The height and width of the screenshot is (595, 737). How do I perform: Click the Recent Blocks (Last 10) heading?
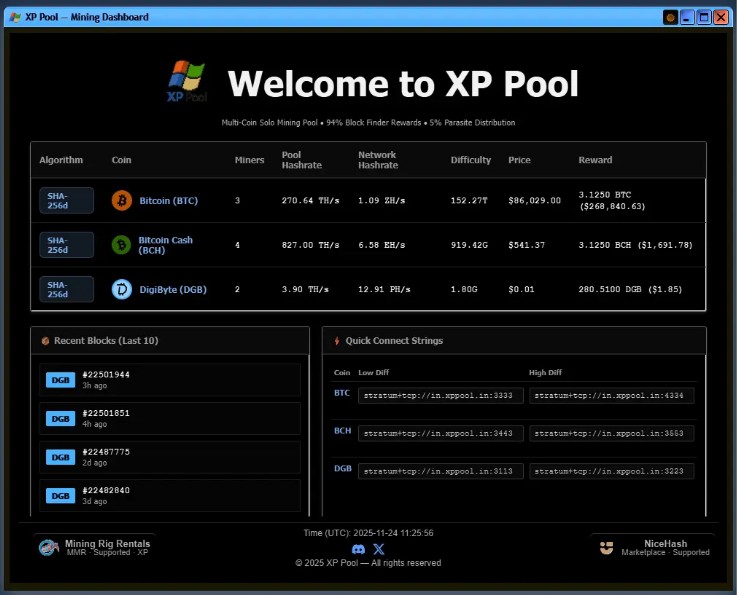pos(106,341)
